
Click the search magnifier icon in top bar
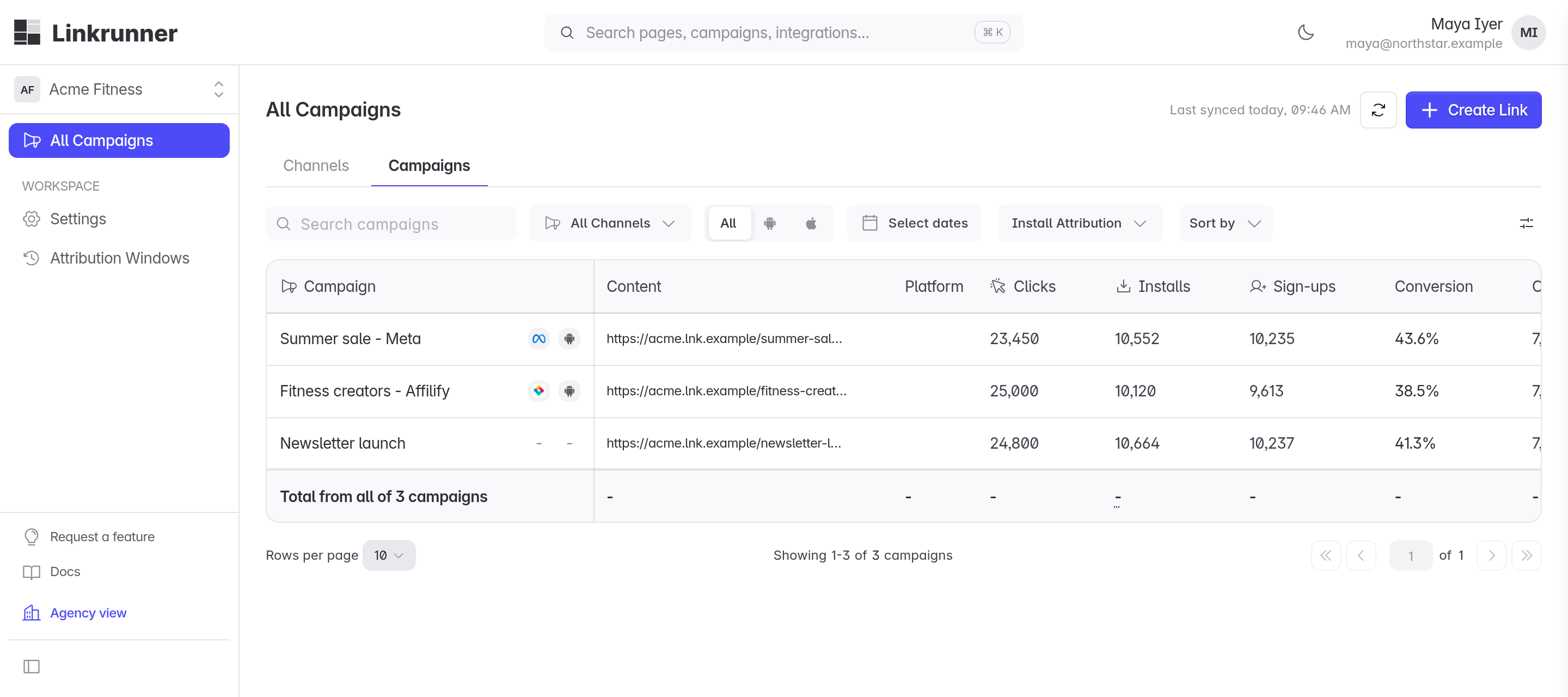567,32
